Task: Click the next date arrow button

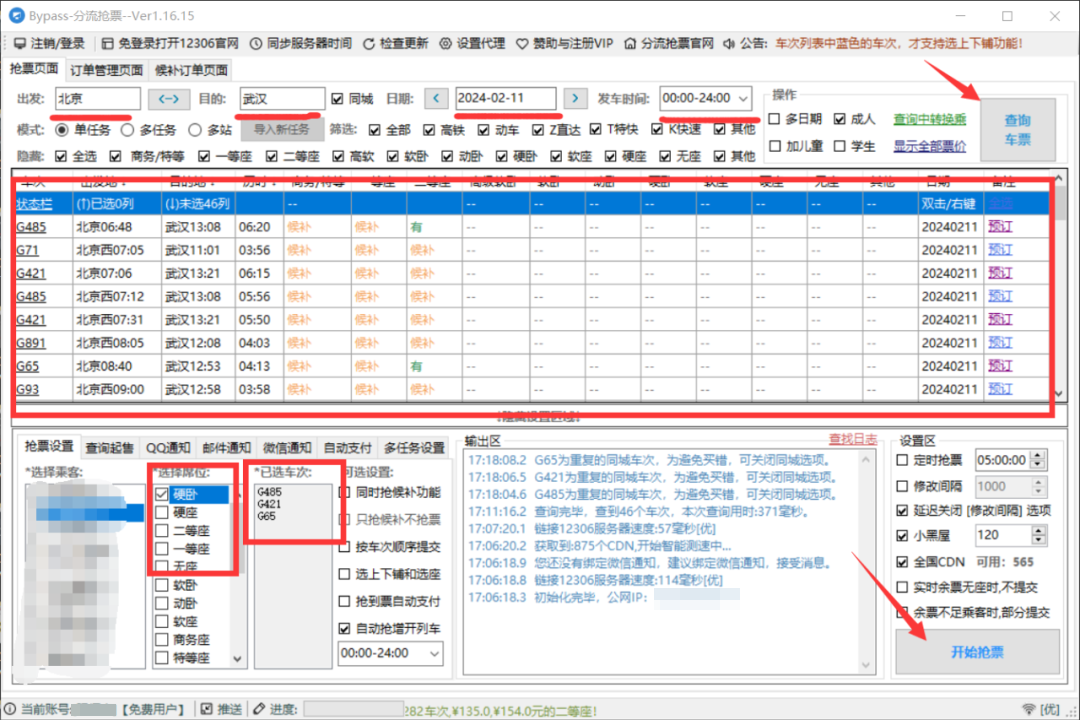Action: click(575, 99)
